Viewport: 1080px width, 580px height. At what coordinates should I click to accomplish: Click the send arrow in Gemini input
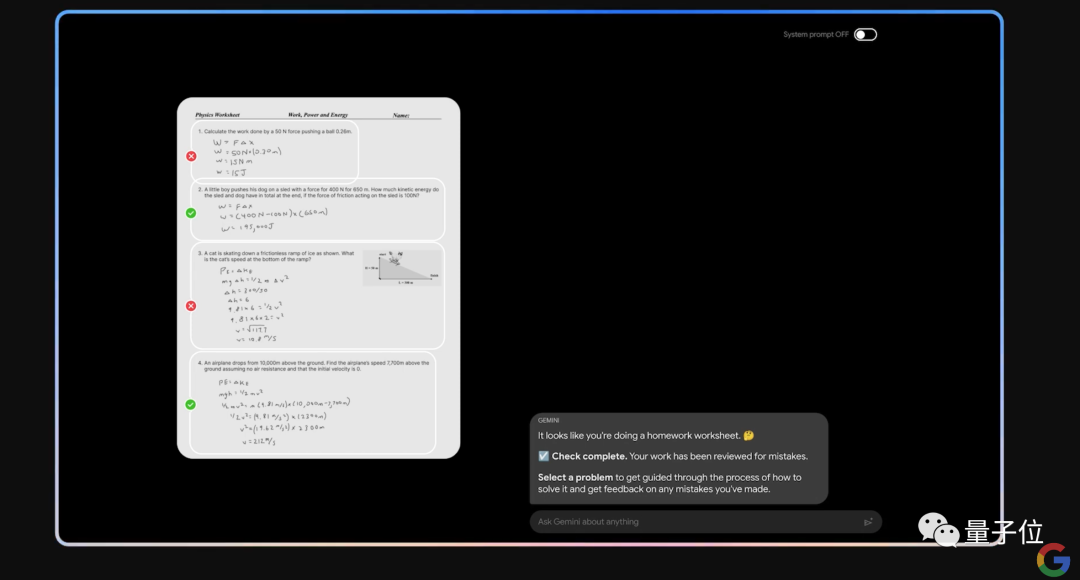pyautogui.click(x=868, y=522)
